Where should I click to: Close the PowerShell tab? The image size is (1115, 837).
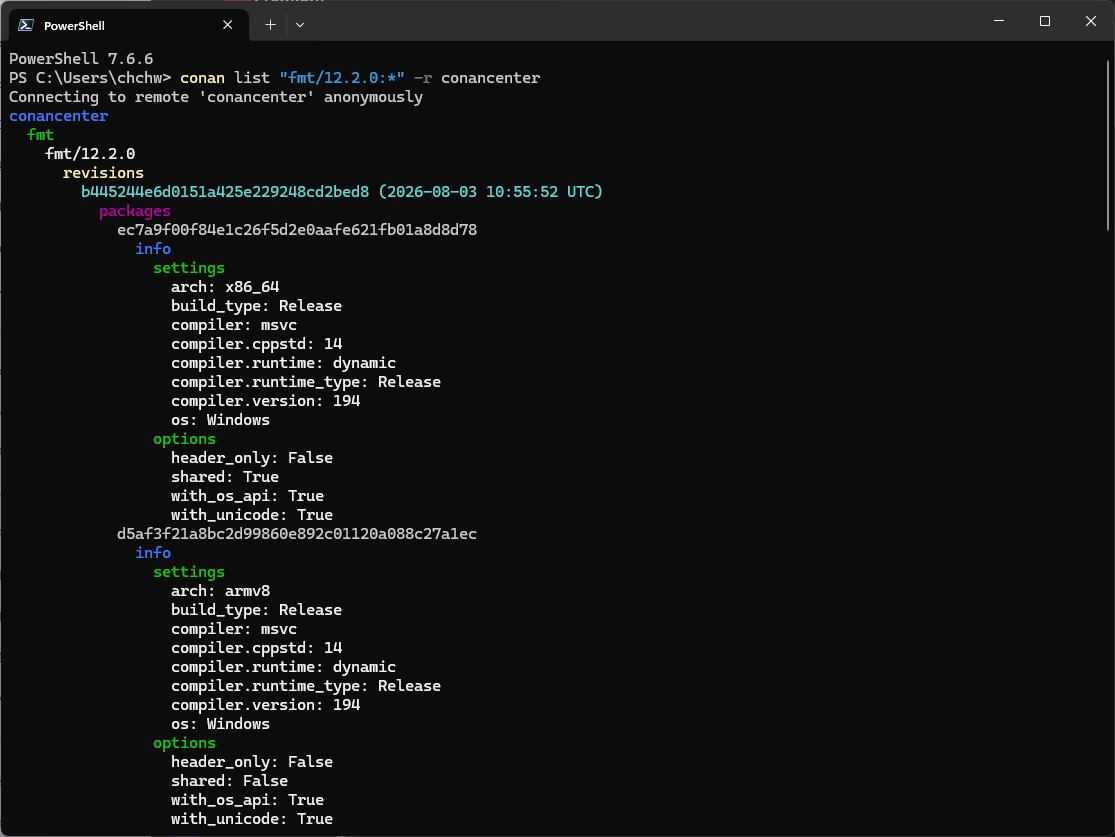pos(228,25)
